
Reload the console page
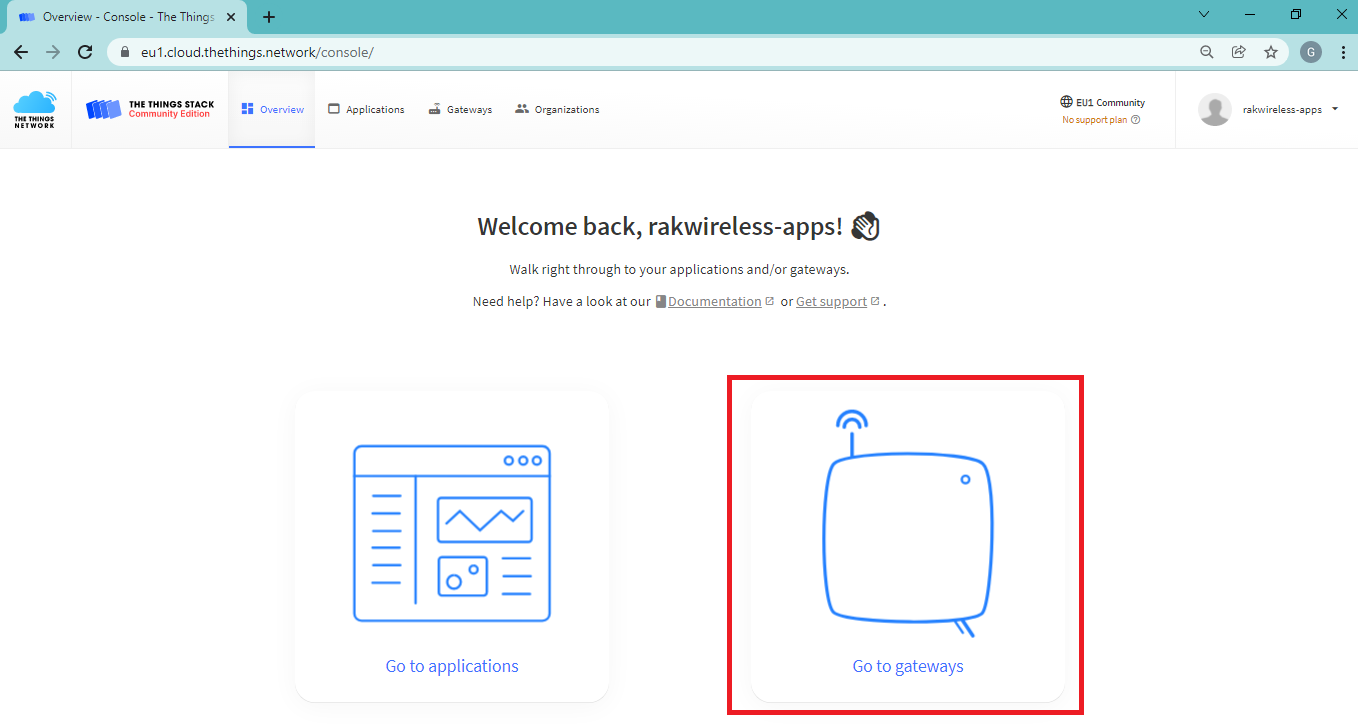pos(85,52)
